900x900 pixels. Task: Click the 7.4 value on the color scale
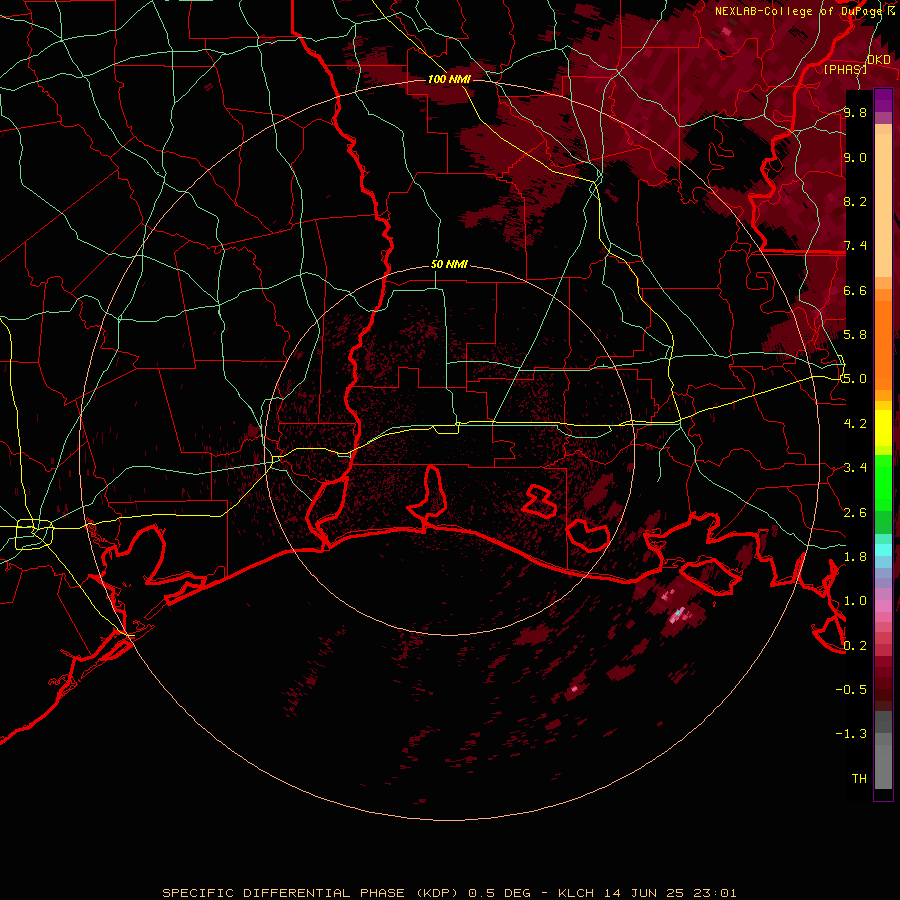(855, 246)
